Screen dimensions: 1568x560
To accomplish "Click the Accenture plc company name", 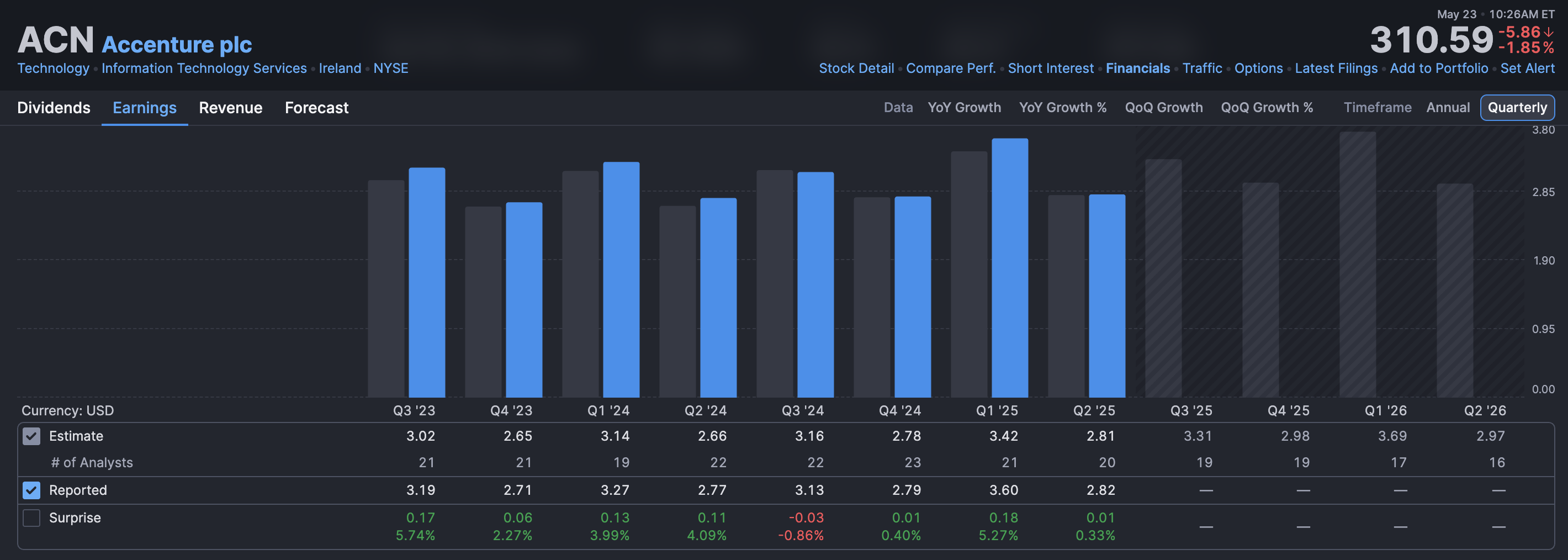I will tap(177, 44).
